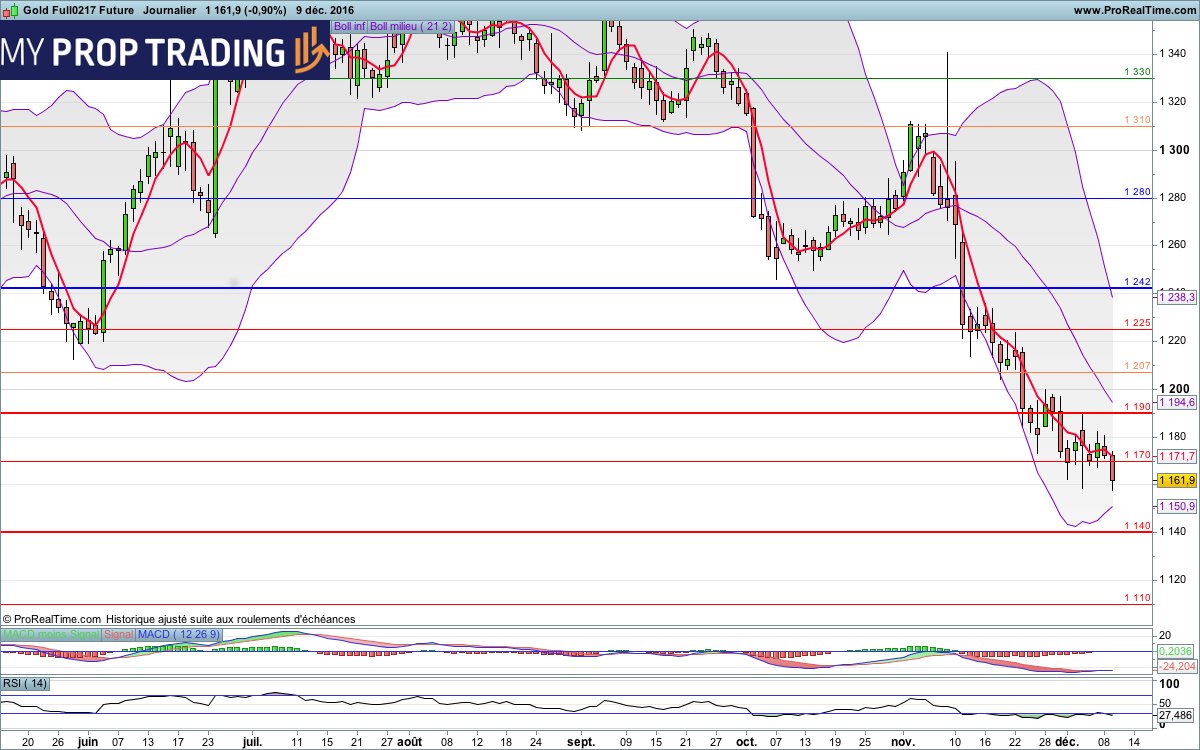Click the yellow 1 161,9 current price tag
Viewport: 1200px width, 750px height.
coord(1176,481)
